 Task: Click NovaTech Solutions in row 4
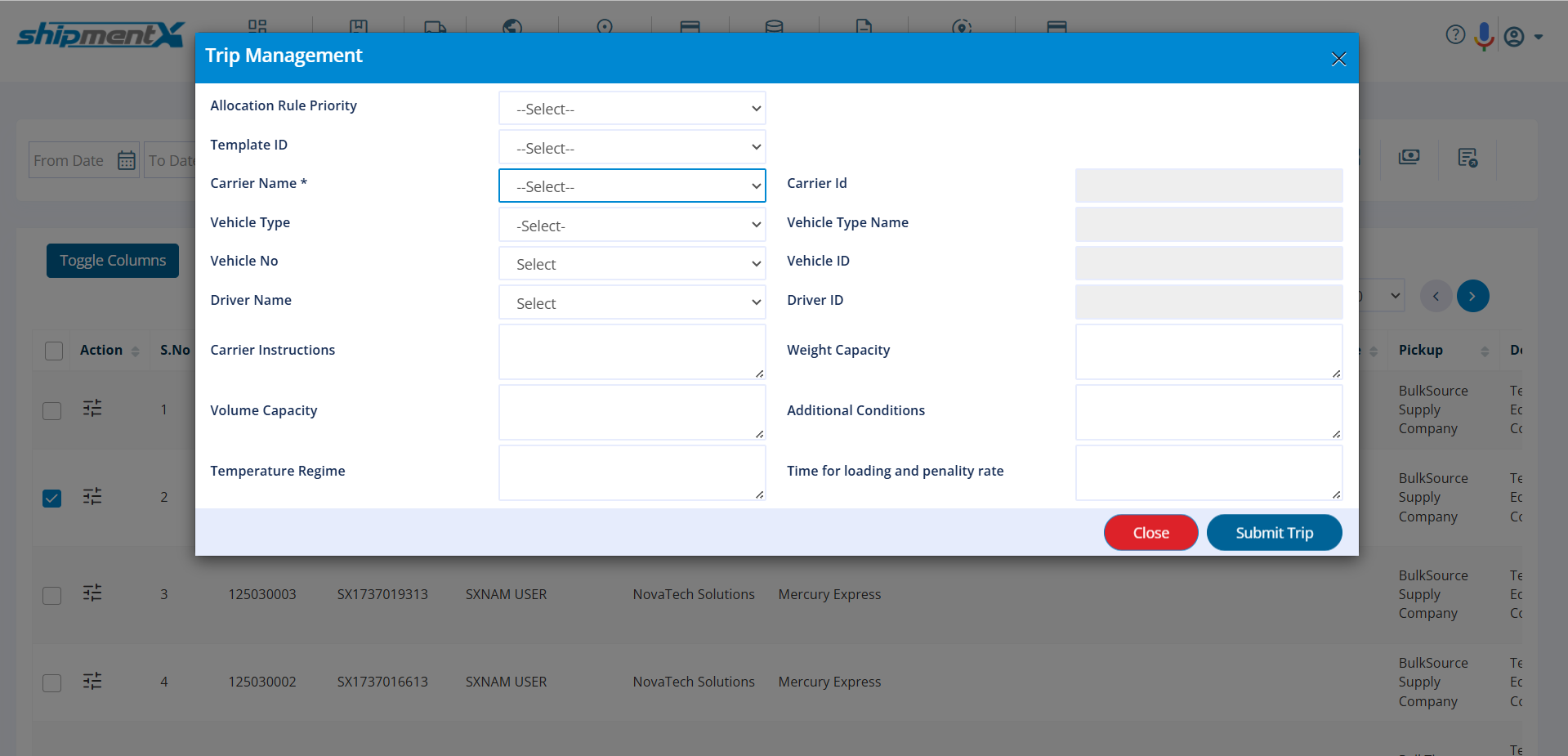coord(694,682)
